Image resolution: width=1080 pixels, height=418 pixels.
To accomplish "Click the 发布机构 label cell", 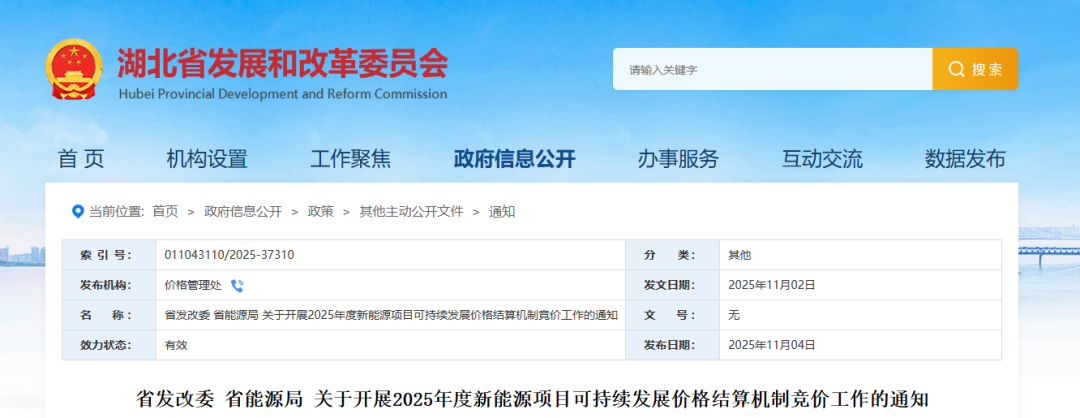I will (109, 285).
